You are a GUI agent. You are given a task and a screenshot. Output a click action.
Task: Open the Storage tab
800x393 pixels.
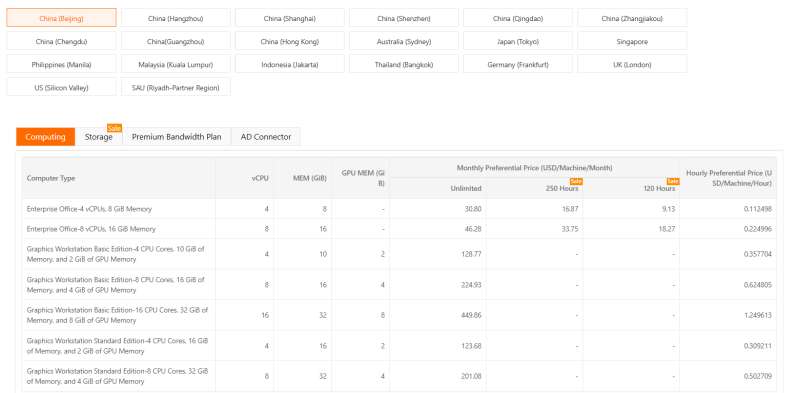point(99,137)
